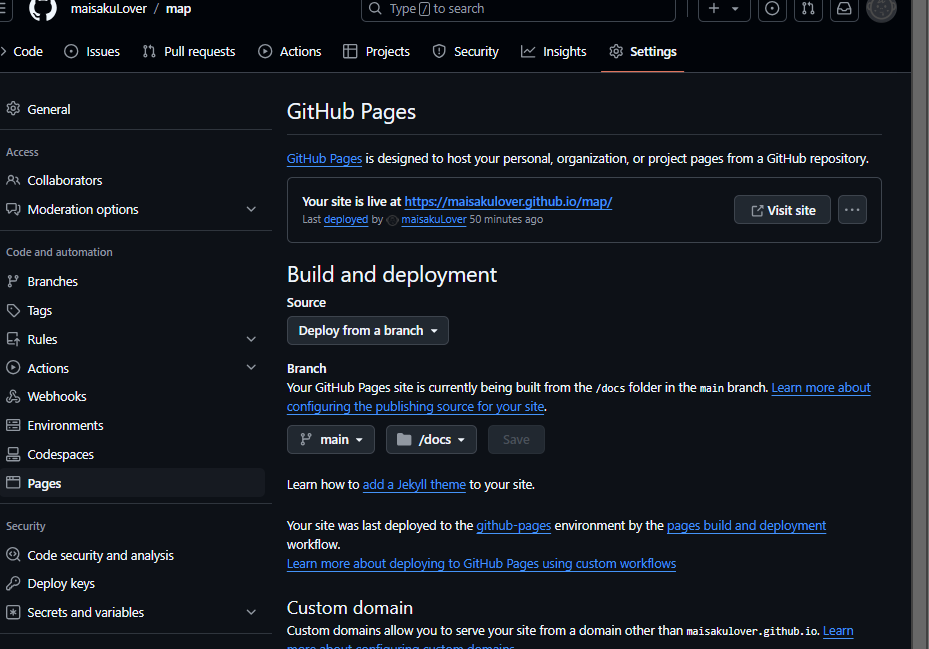Open the notifications inbox icon
The image size is (929, 649).
(x=844, y=9)
